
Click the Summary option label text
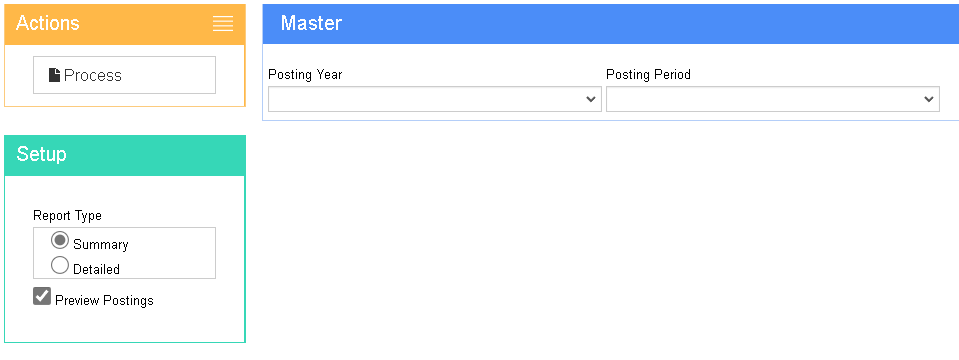tap(100, 244)
